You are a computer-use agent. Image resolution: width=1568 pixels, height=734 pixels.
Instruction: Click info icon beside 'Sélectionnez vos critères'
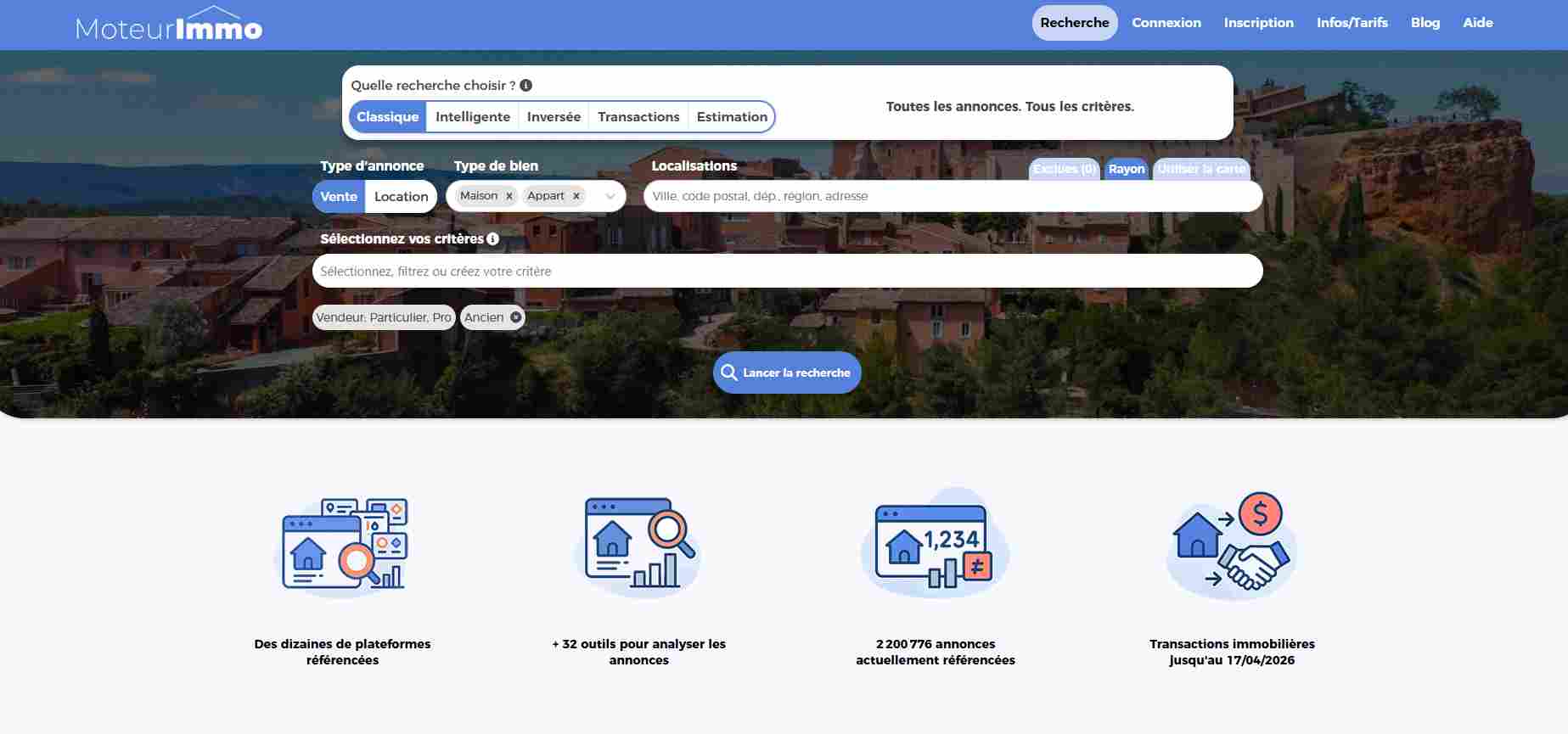click(492, 239)
